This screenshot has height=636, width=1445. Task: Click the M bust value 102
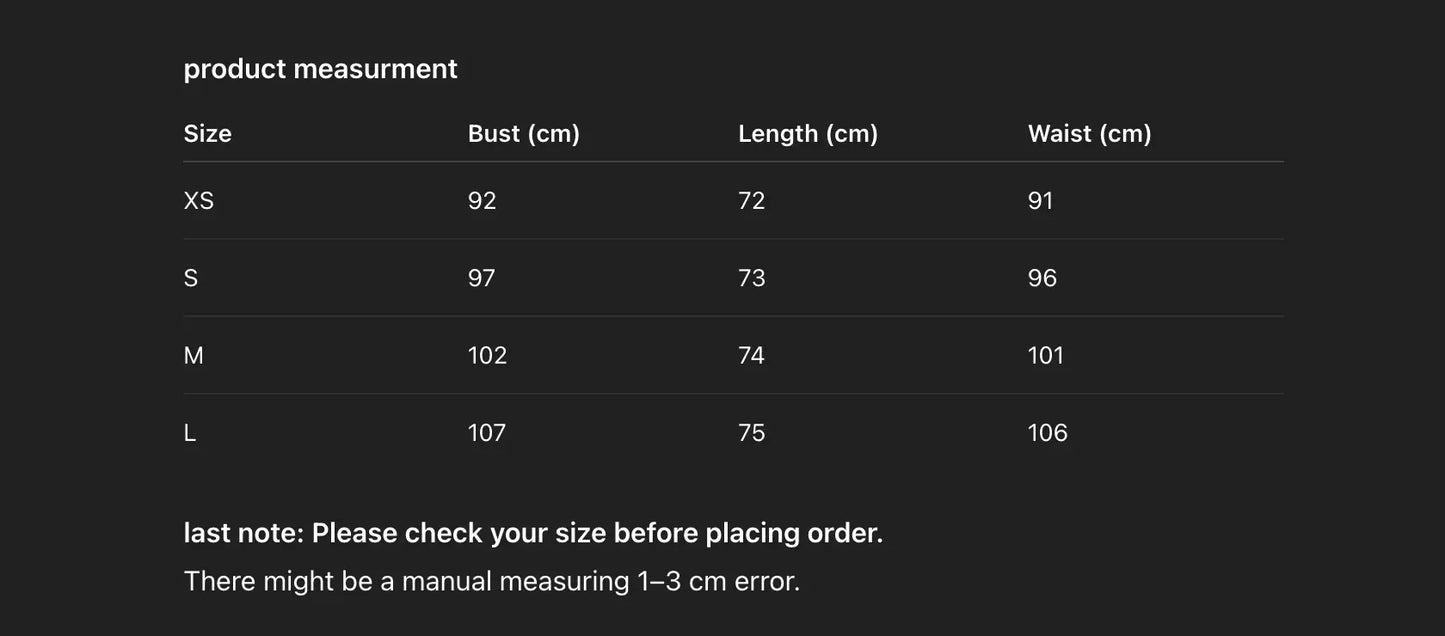(488, 355)
